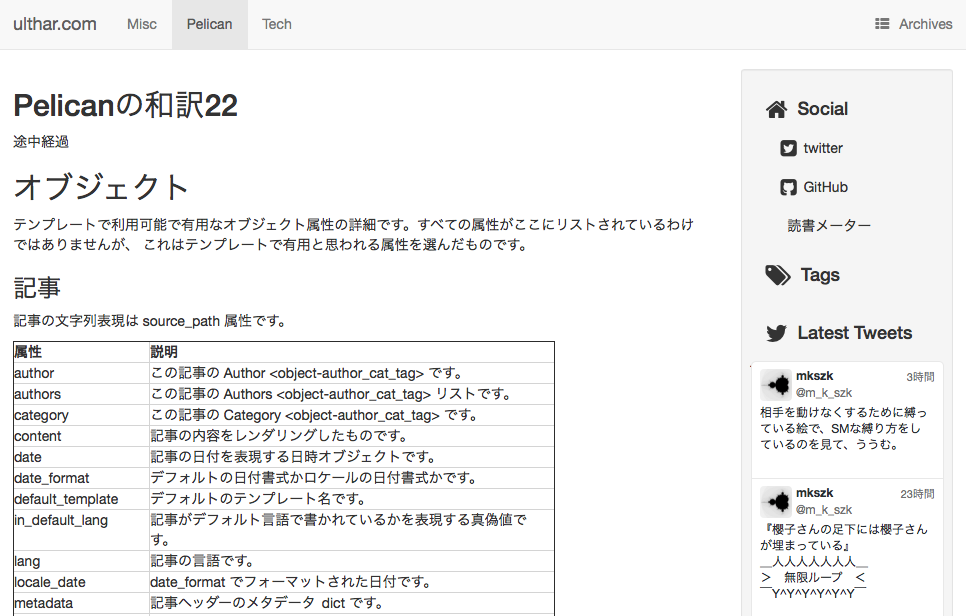Open the Misc category tab
966x616 pixels.
tap(142, 24)
